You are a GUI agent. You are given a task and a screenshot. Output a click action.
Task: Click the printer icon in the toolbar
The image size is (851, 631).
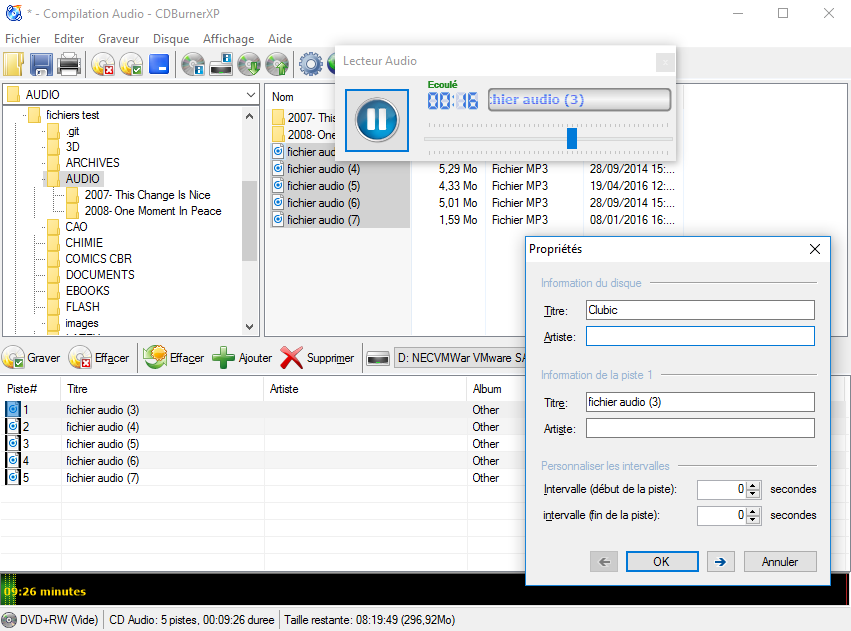[x=69, y=65]
